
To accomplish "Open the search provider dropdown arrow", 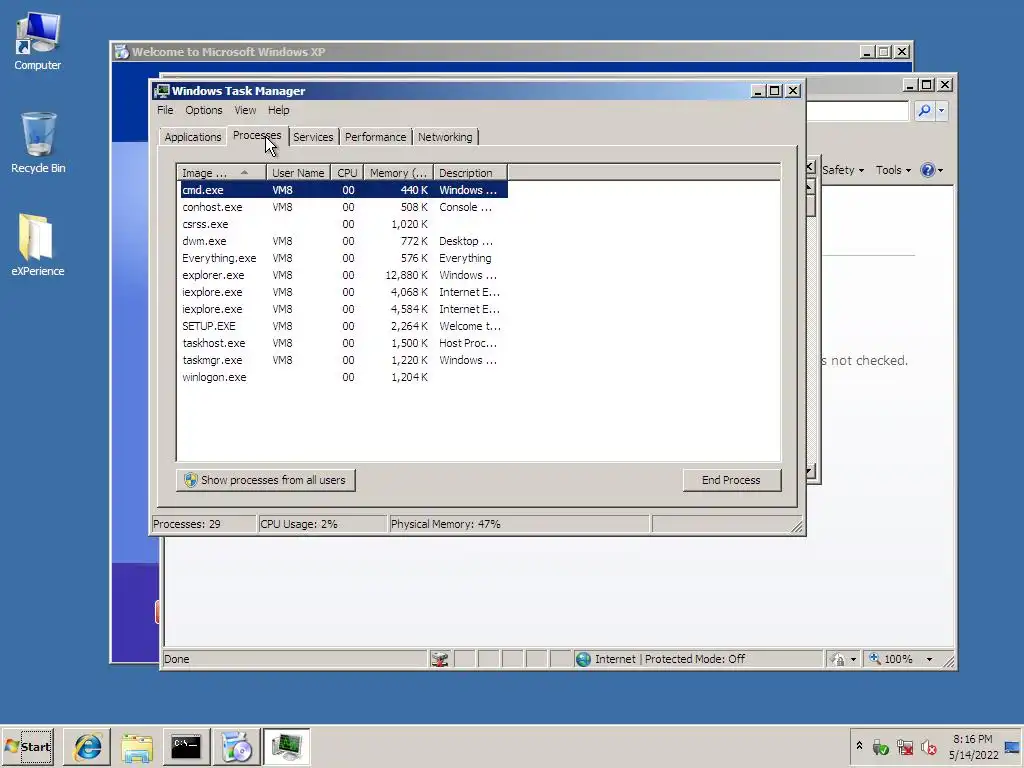I will click(941, 110).
